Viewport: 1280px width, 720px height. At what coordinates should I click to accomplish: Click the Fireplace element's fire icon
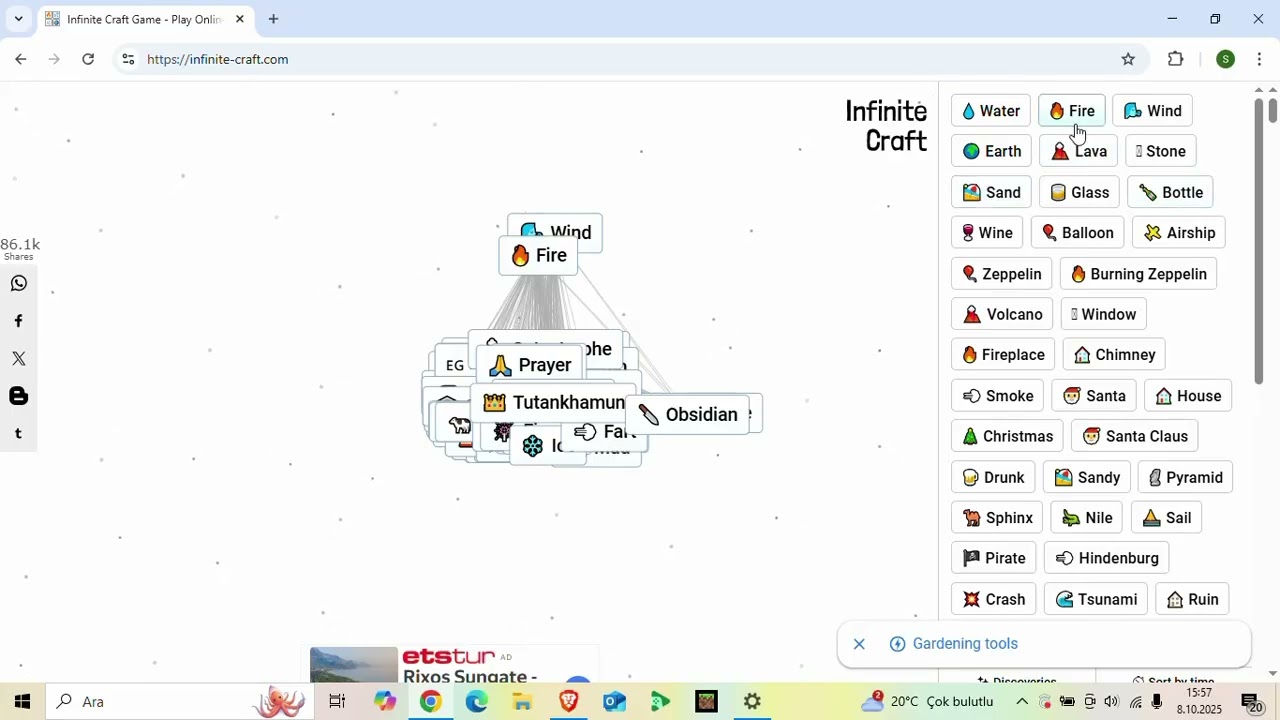[969, 355]
